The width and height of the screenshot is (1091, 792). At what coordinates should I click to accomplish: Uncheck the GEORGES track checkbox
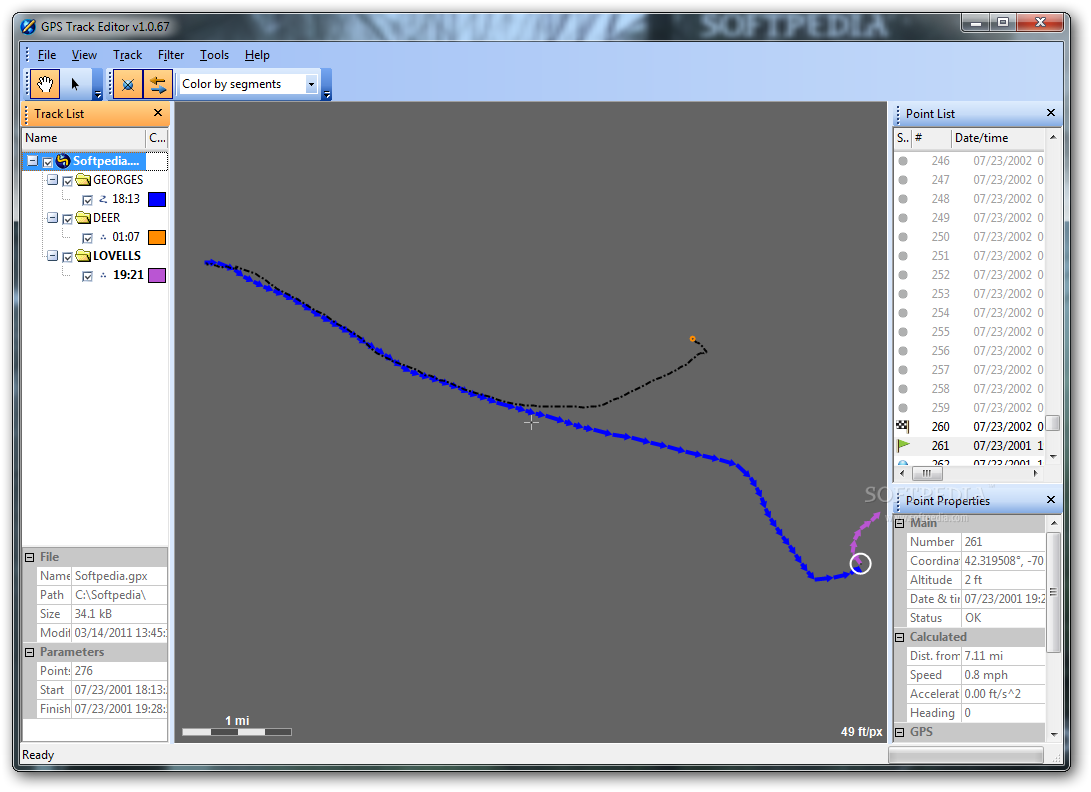click(x=67, y=181)
